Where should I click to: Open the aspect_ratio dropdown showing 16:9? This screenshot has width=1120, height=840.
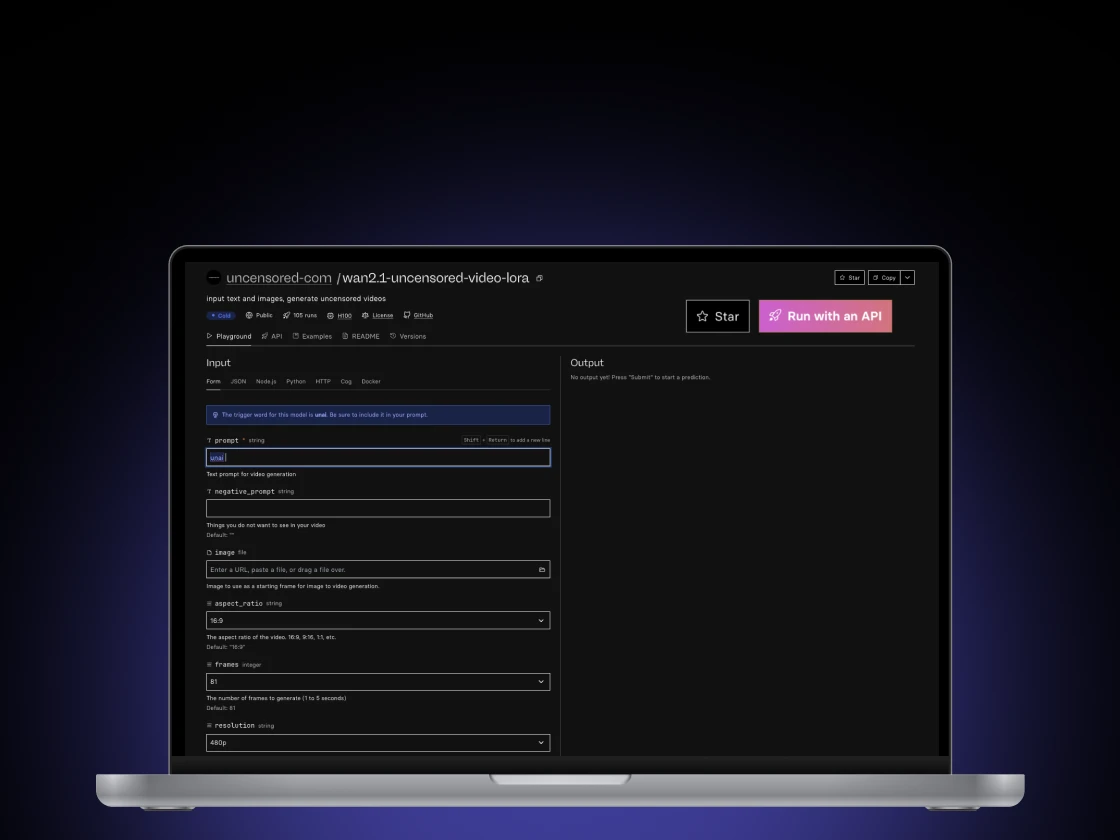pos(378,620)
